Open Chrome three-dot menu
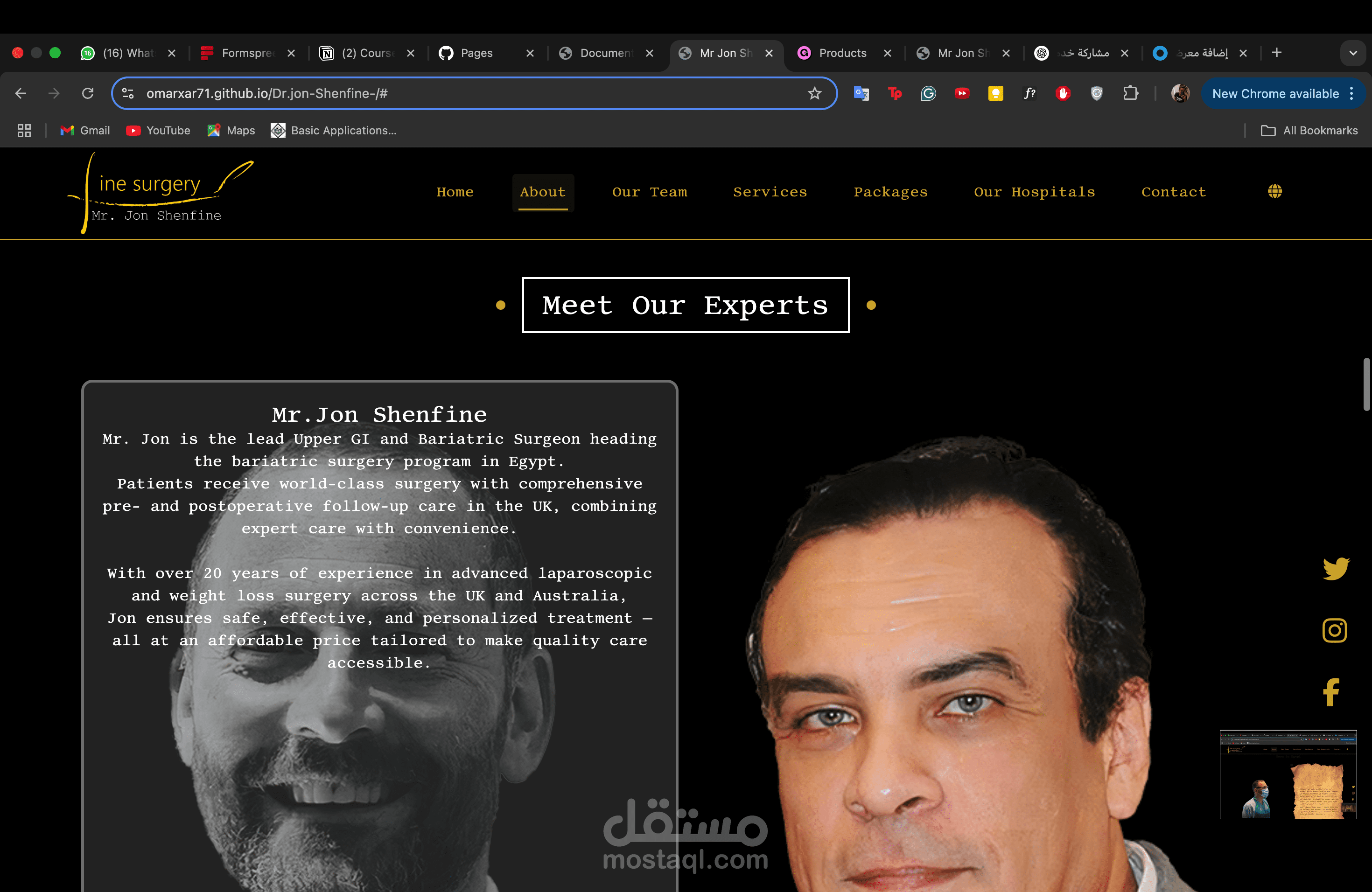 pos(1351,93)
